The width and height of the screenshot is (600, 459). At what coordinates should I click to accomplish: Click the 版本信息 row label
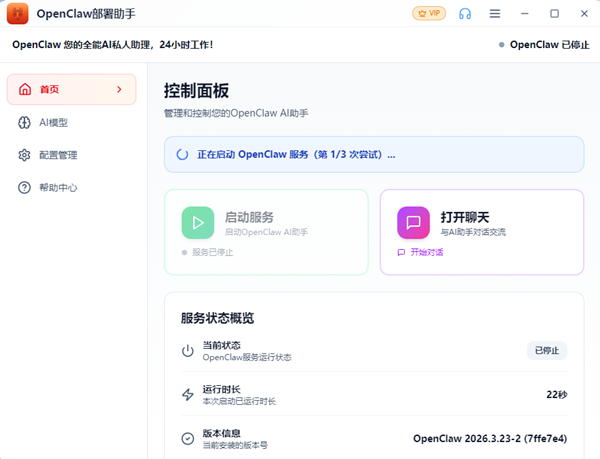tap(222, 433)
